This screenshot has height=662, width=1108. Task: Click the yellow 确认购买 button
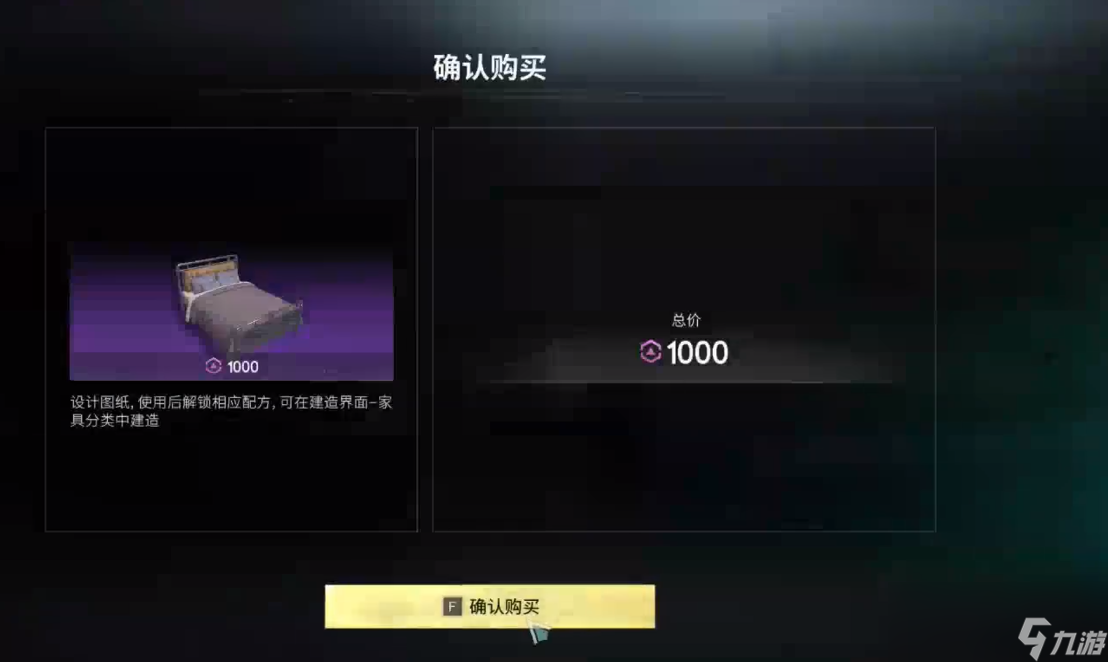click(490, 606)
